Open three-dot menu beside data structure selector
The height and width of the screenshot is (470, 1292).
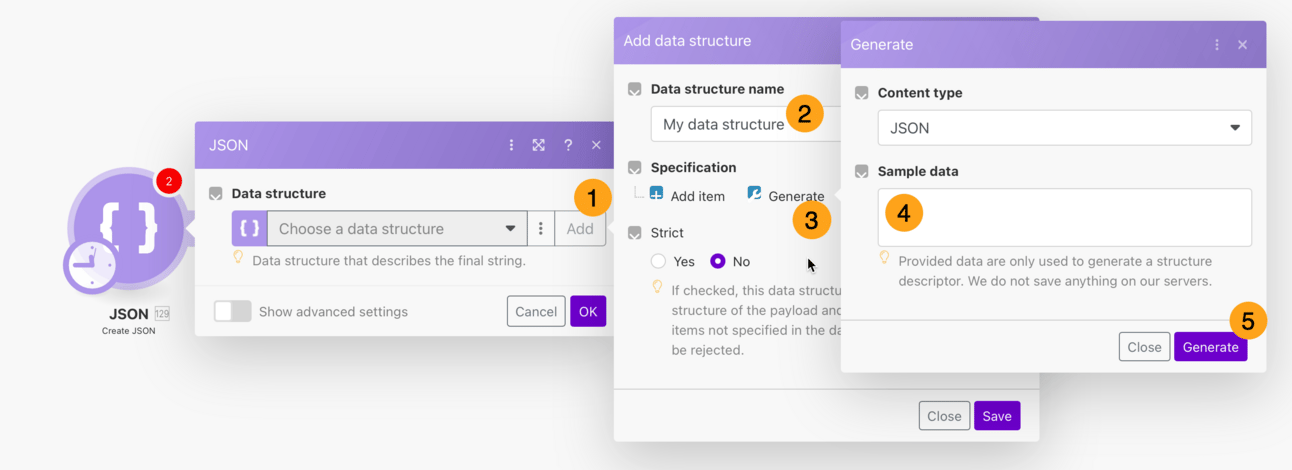tap(541, 229)
